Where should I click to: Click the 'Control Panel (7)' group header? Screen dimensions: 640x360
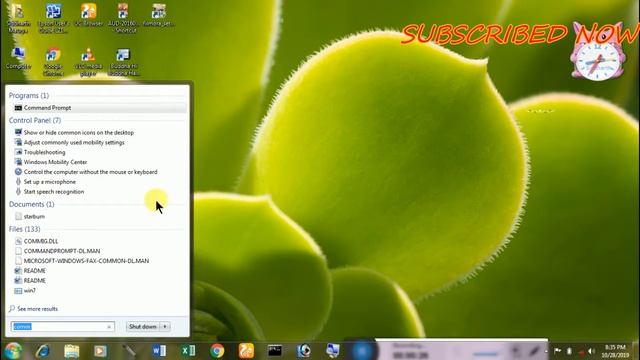click(x=35, y=120)
